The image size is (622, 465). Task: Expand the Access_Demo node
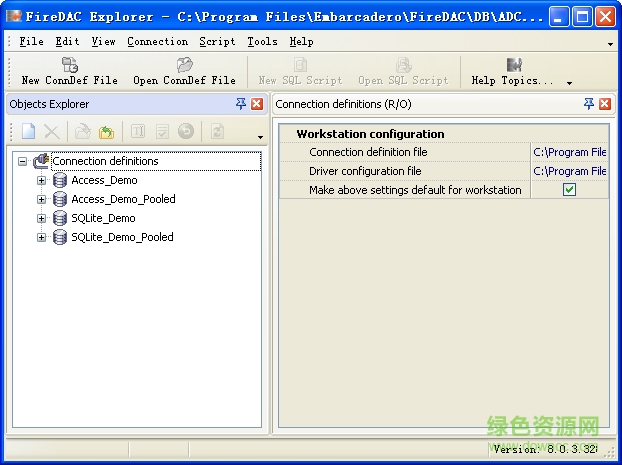pos(41,181)
